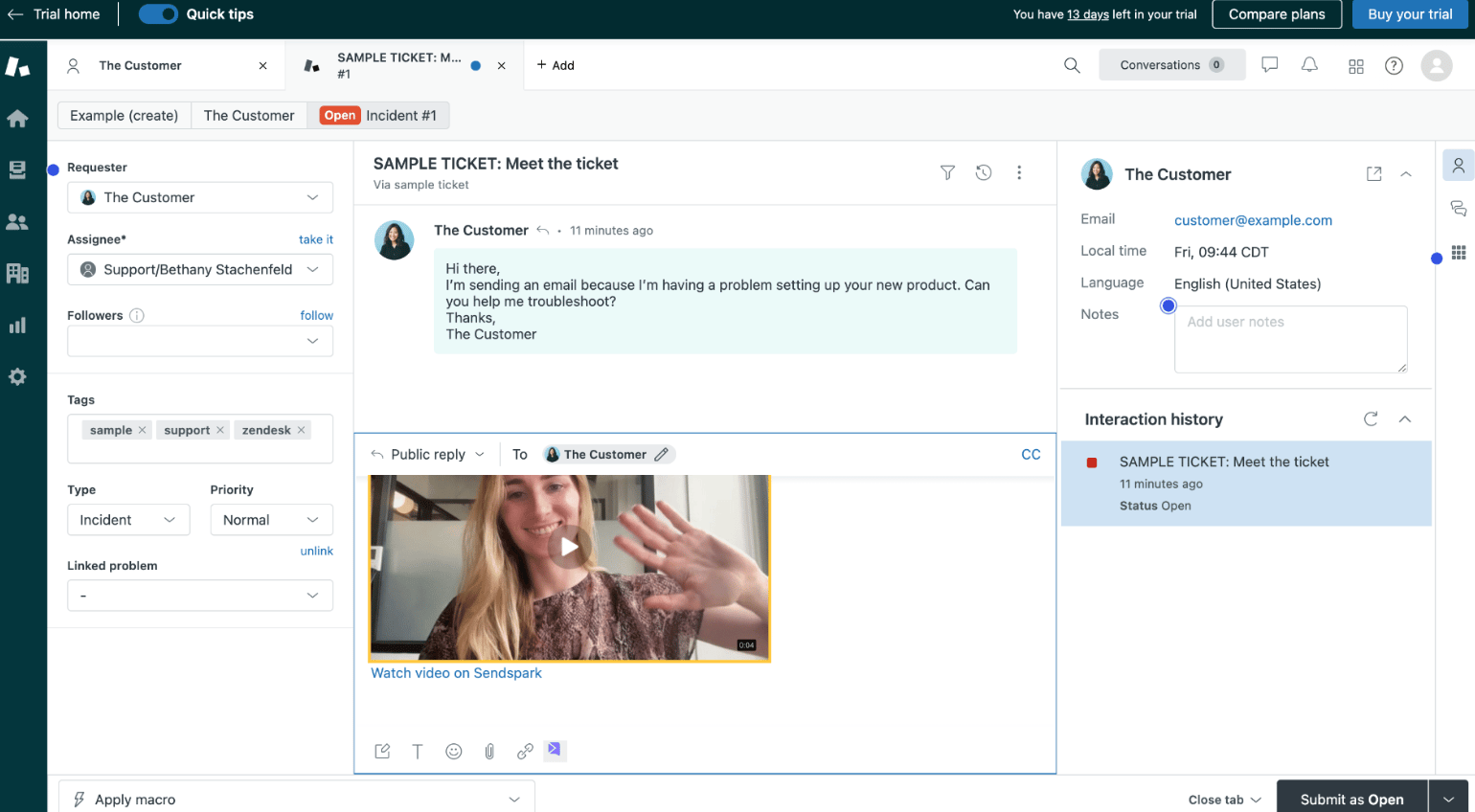The width and height of the screenshot is (1475, 812).
Task: Open the Home view in sidebar
Action: coord(17,119)
